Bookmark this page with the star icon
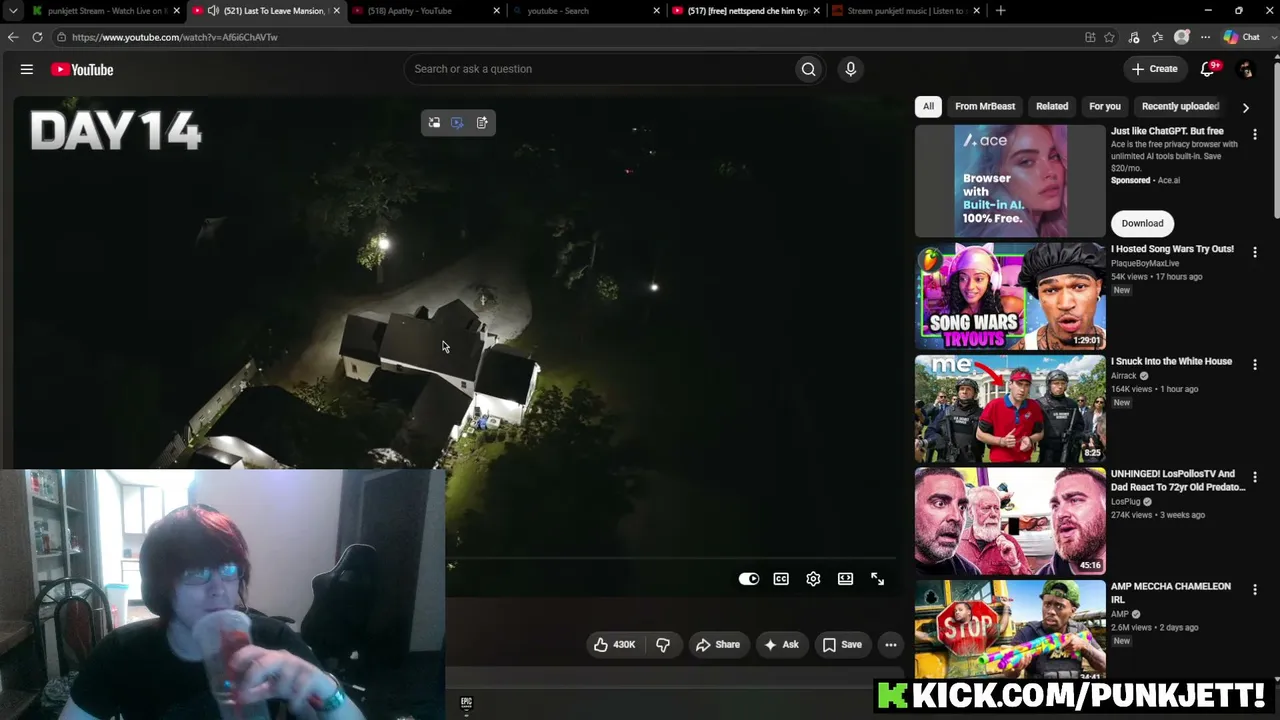This screenshot has width=1280, height=720. pyautogui.click(x=1109, y=37)
